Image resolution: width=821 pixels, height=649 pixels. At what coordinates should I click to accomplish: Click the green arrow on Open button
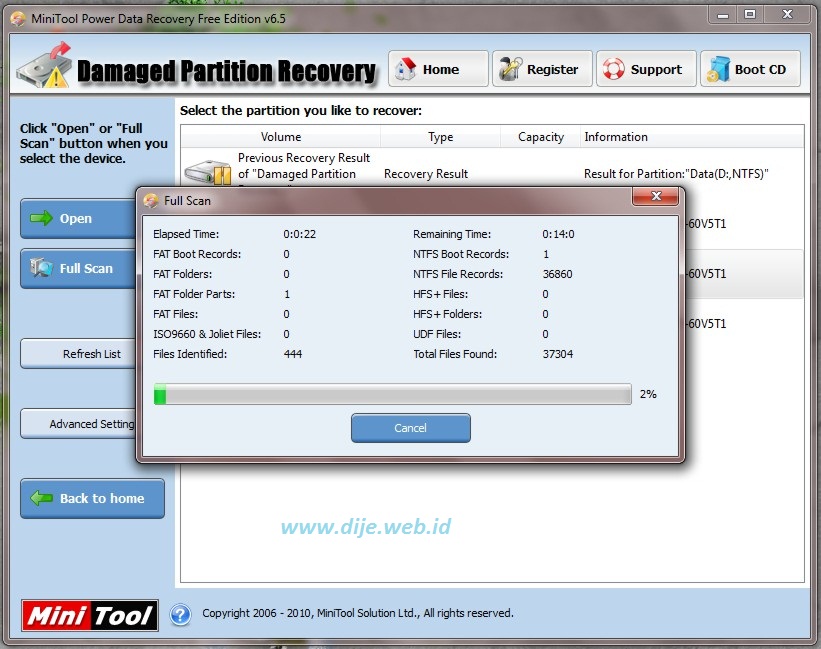click(x=41, y=218)
